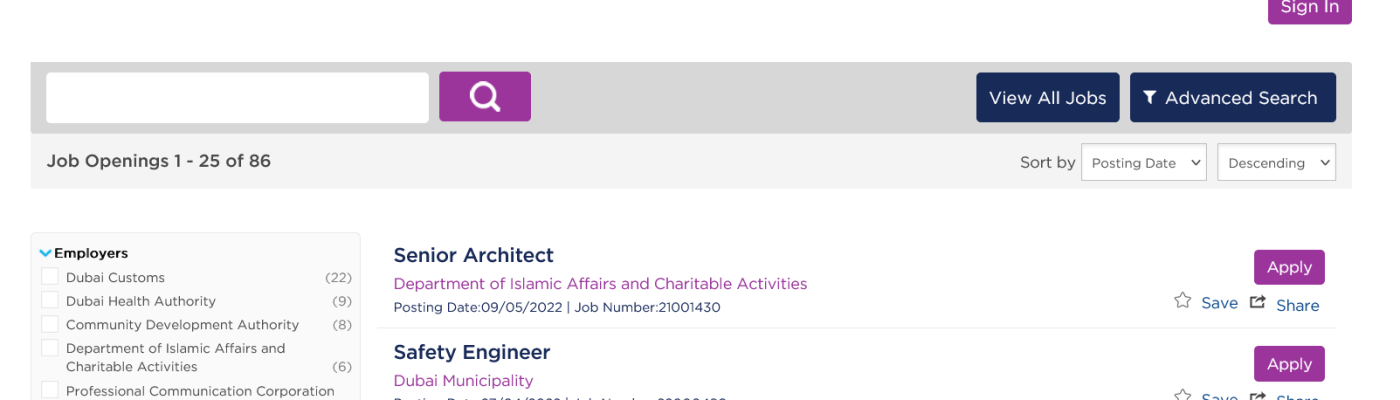The image size is (1400, 400).
Task: Click the funnel icon in Advanced Search
Action: pyautogui.click(x=1150, y=97)
